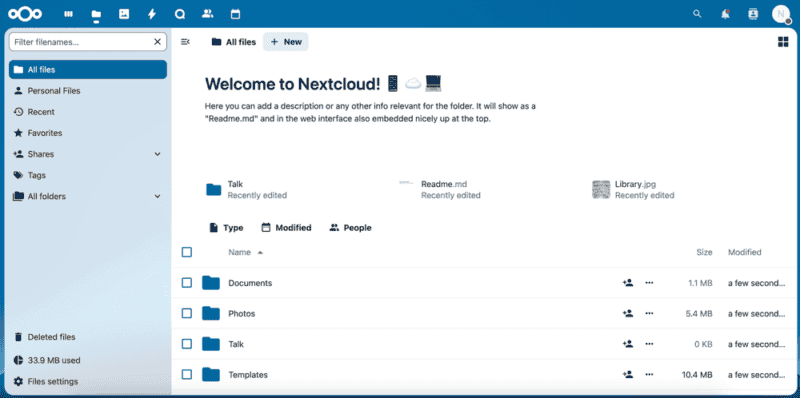800x398 pixels.
Task: Check the Documents row checkbox
Action: 187,283
